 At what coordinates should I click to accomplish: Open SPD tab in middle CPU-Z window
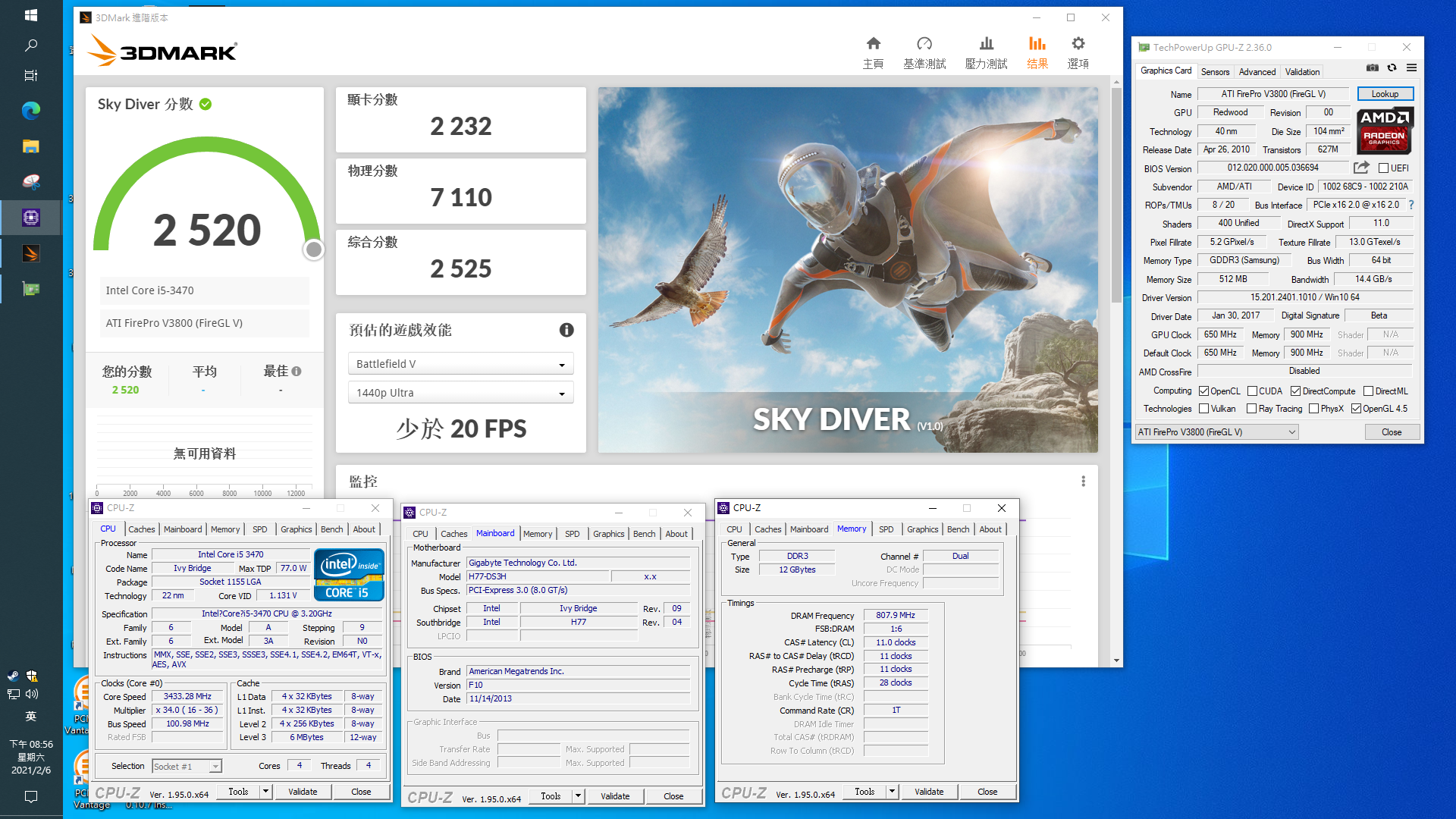coord(572,534)
